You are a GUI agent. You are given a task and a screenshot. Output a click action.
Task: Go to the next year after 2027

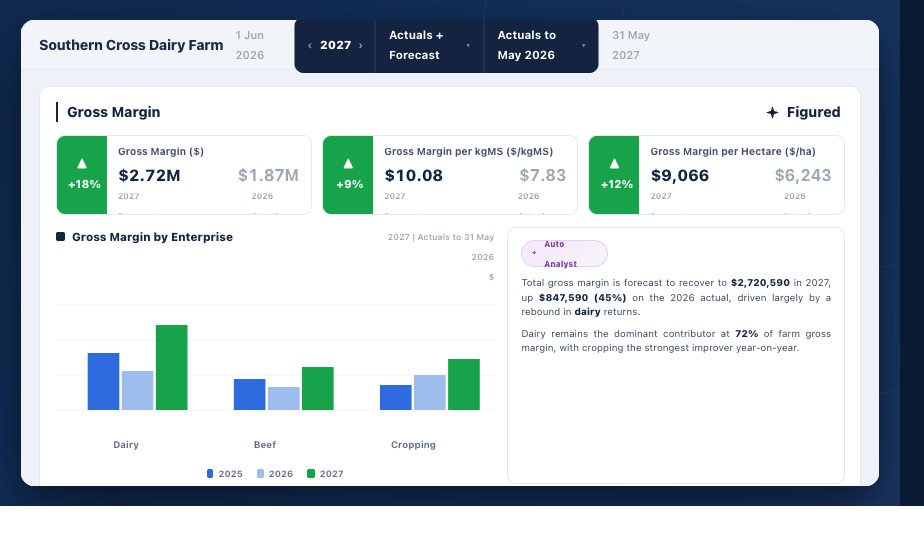click(361, 45)
